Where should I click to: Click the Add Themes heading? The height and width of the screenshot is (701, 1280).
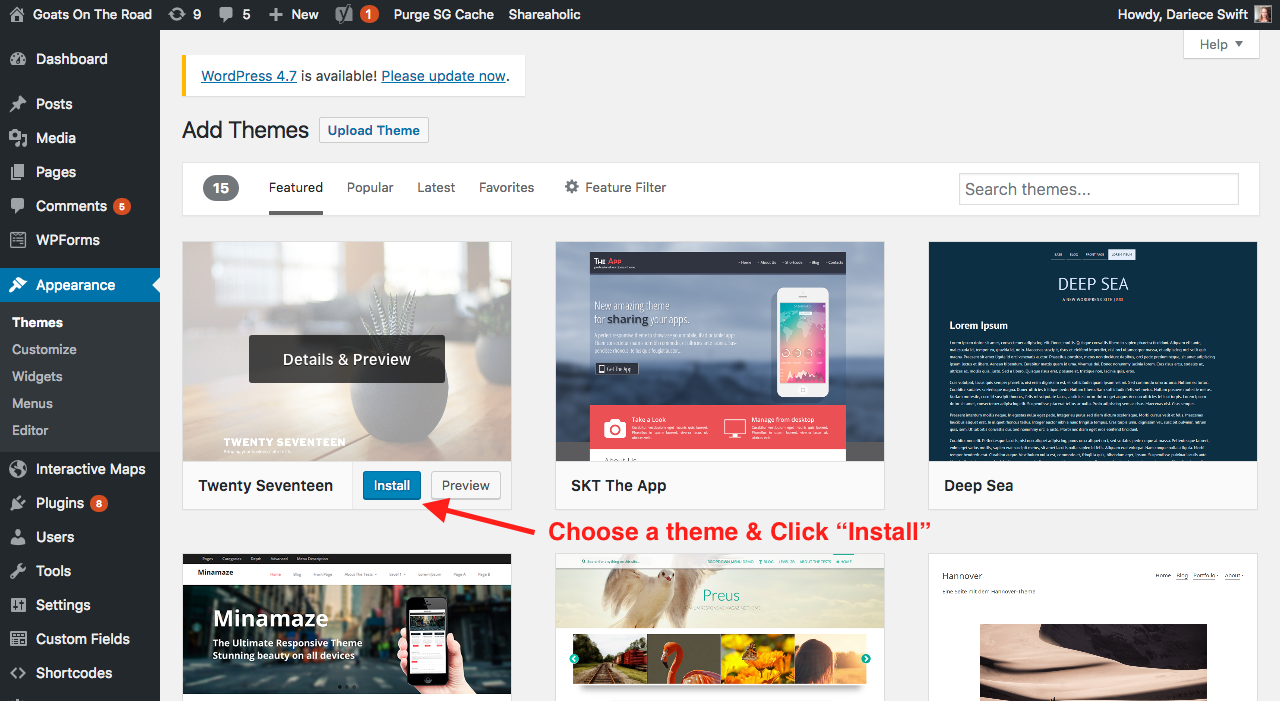tap(246, 130)
